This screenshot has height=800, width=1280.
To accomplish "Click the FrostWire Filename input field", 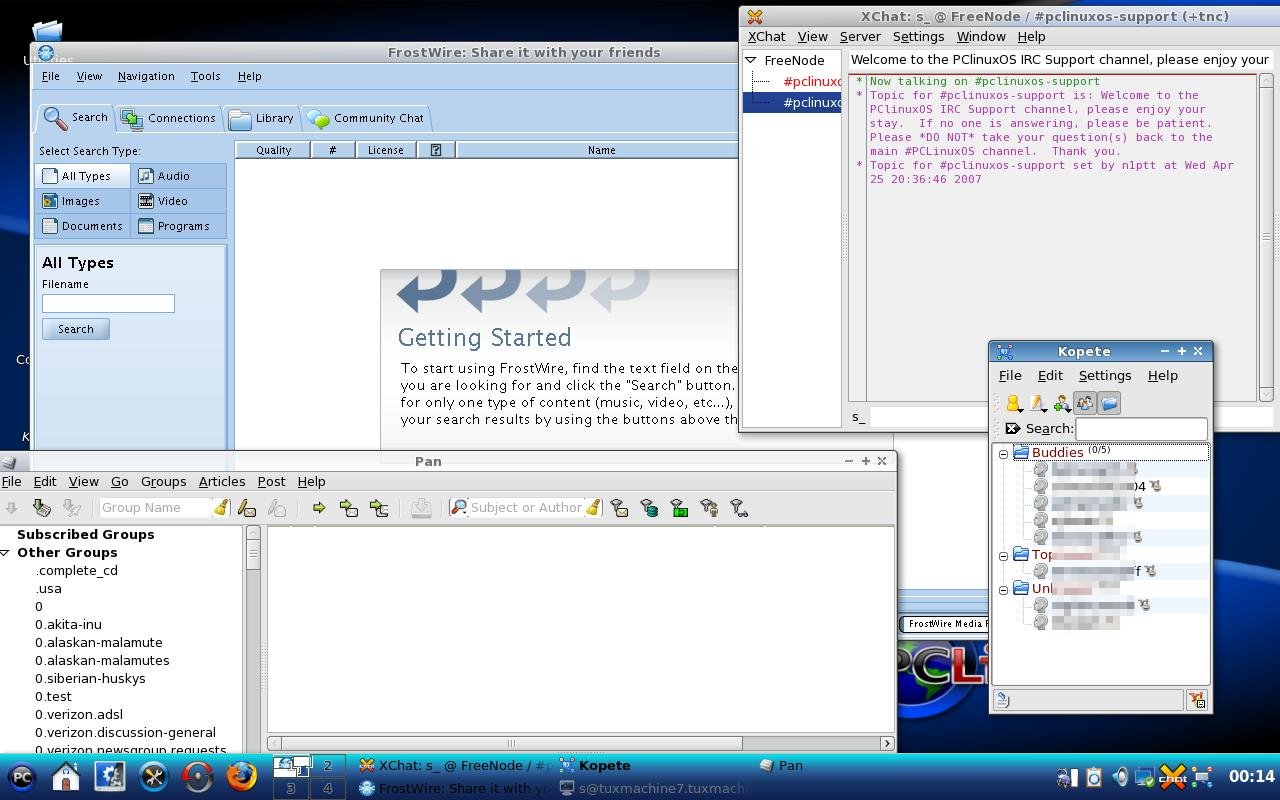I will tap(108, 303).
